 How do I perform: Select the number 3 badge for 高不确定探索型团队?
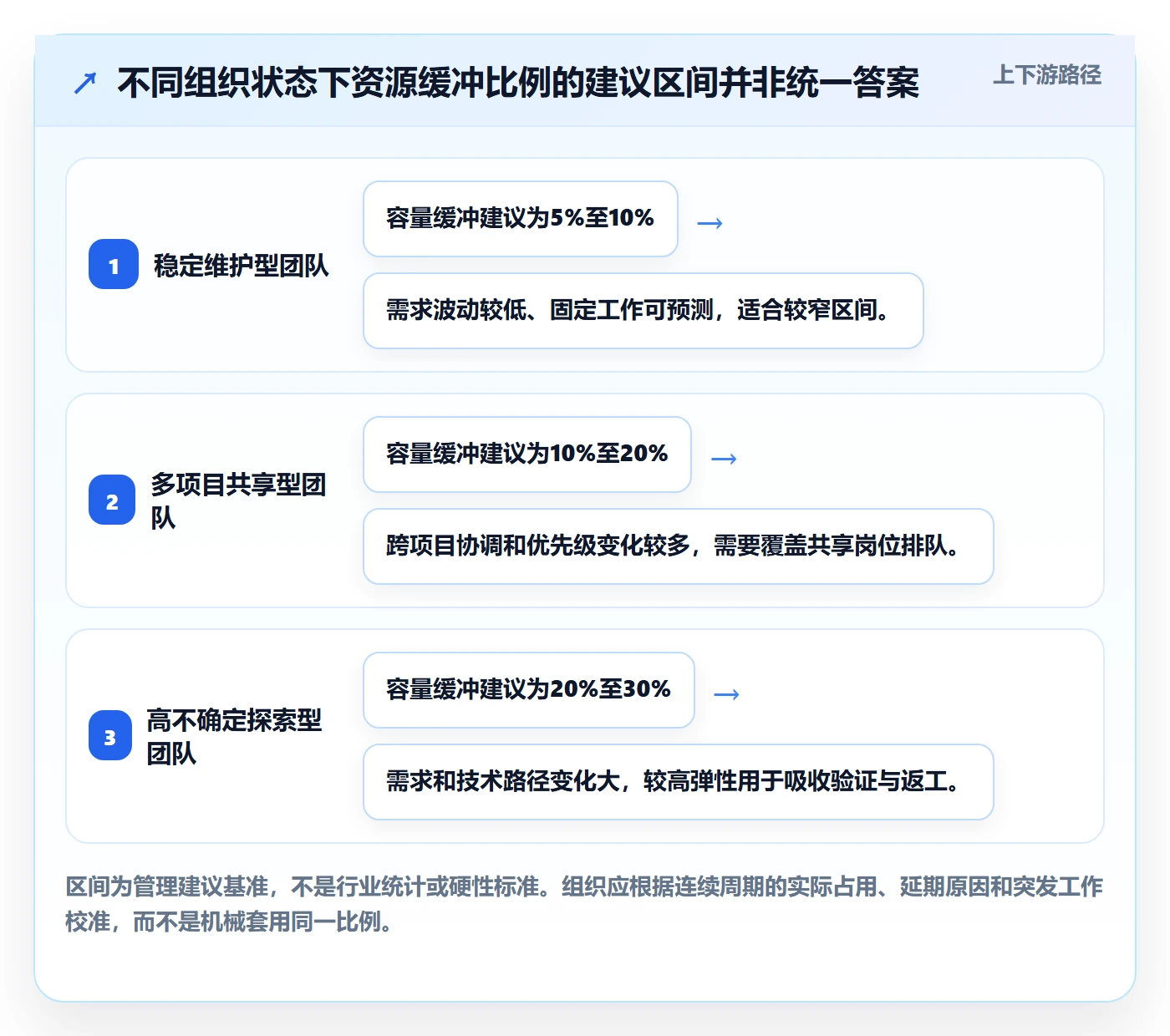pos(110,735)
